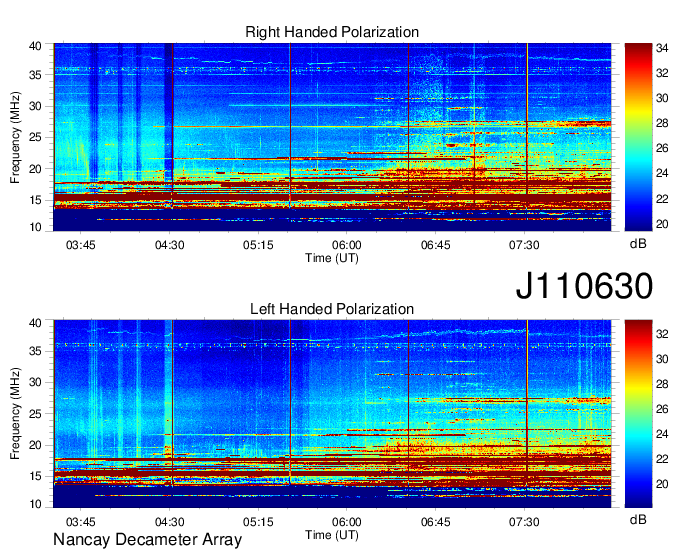Click 05:15 tick under left-handed plot

258,522
